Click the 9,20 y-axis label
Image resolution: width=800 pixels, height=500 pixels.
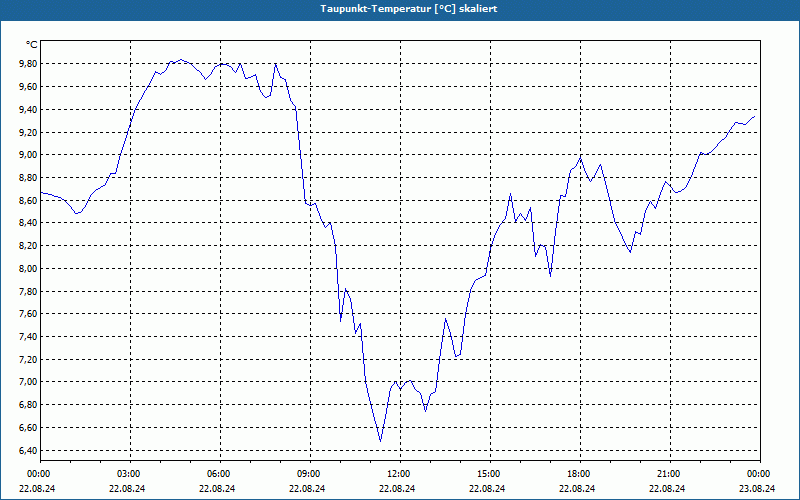(x=29, y=132)
